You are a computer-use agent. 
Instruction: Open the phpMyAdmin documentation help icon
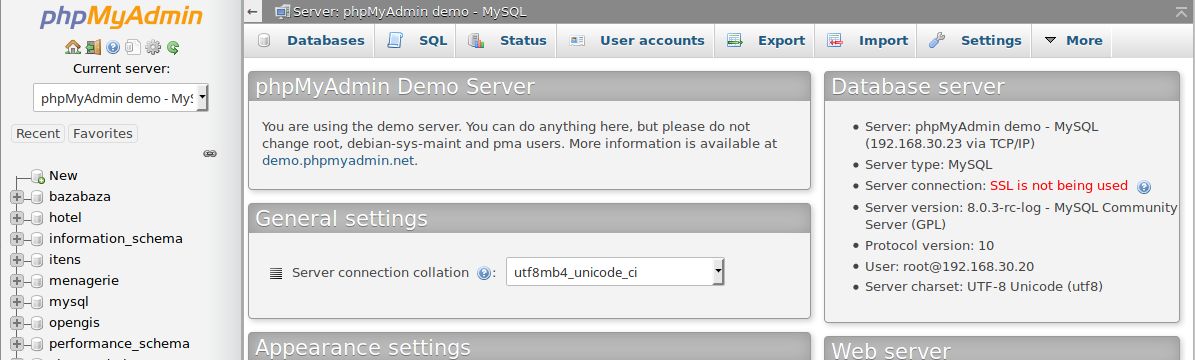113,47
